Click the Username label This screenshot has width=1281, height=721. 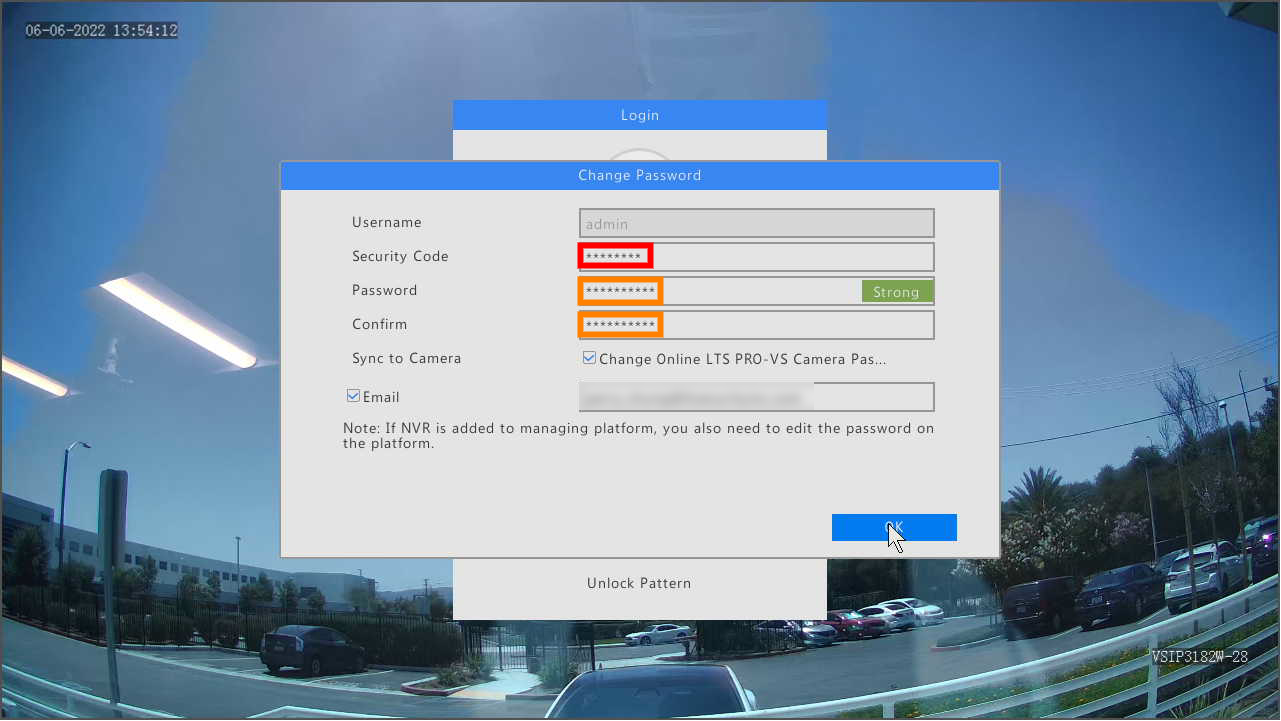point(387,222)
